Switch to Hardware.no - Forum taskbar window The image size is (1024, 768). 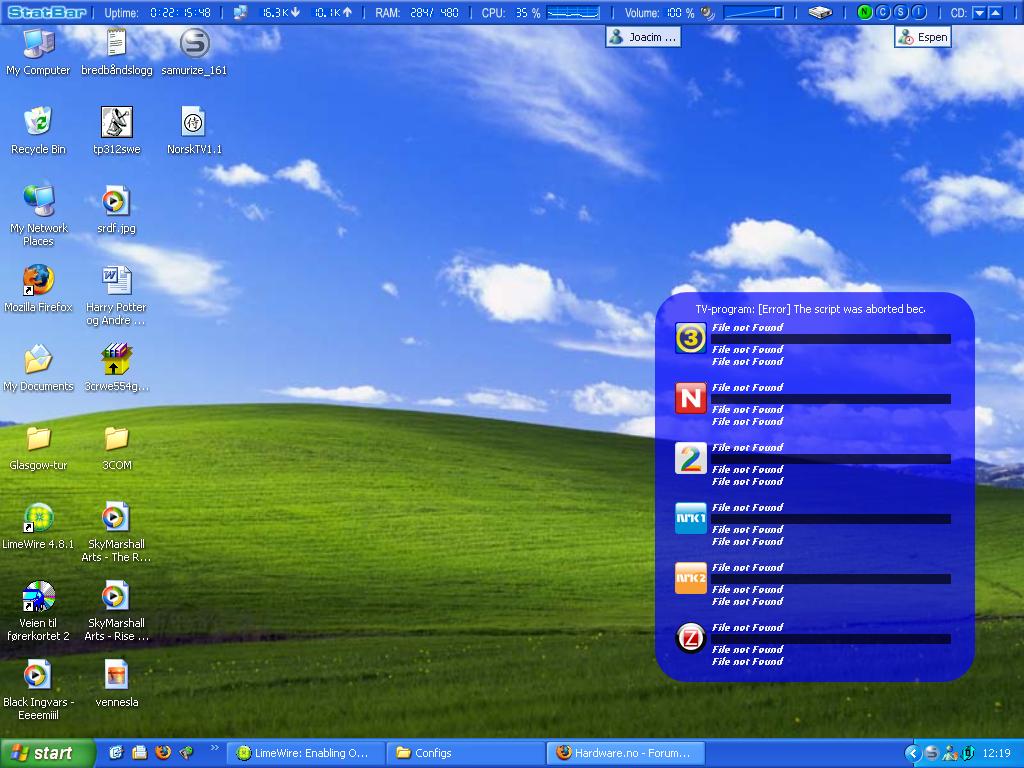[626, 753]
